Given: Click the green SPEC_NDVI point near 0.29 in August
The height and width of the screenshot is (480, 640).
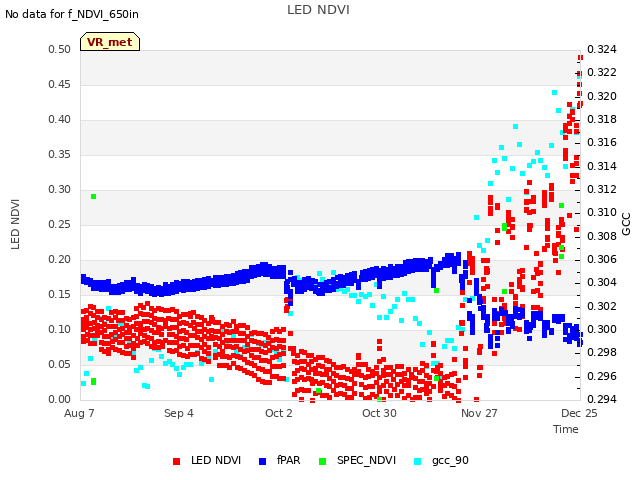Looking at the screenshot, I should 93,197.
